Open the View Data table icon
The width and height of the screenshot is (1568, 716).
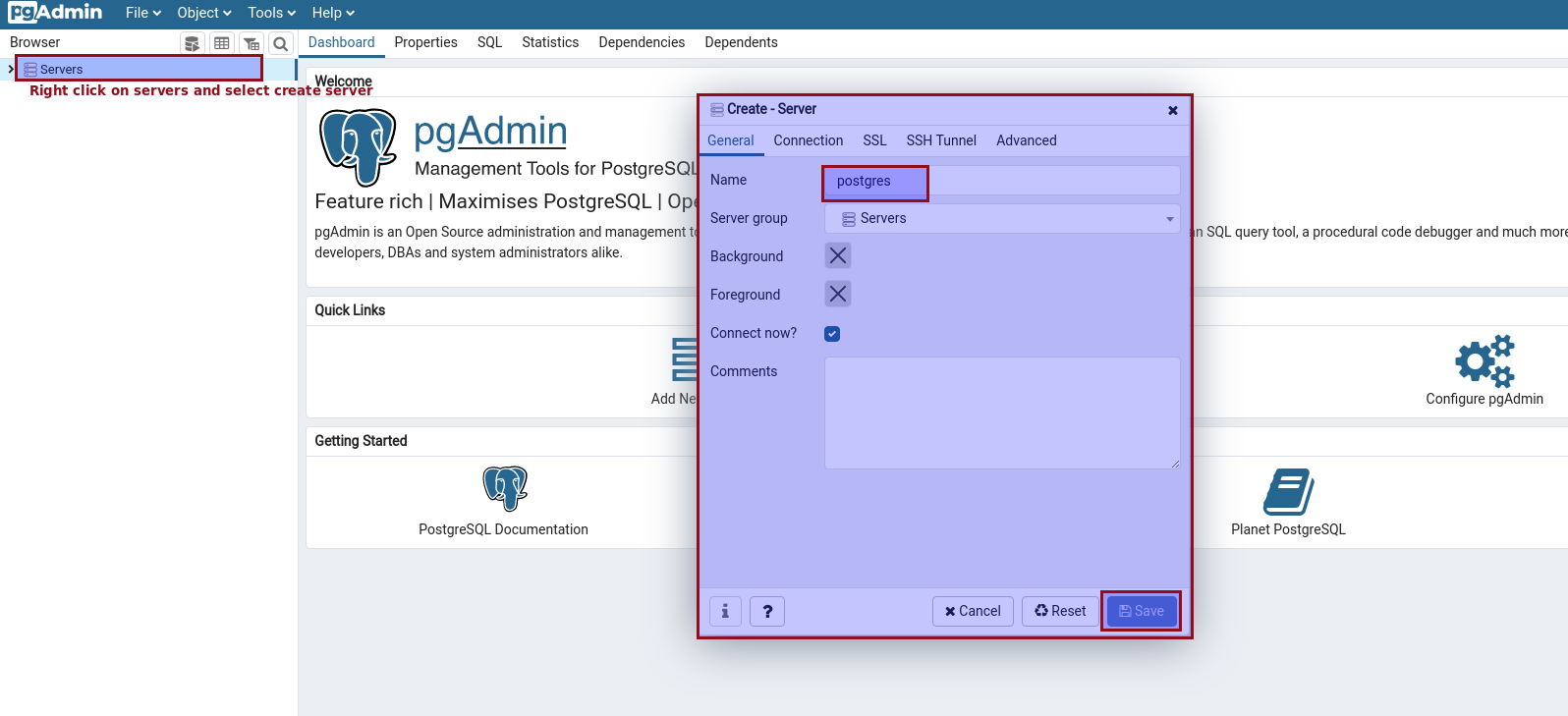click(x=222, y=43)
